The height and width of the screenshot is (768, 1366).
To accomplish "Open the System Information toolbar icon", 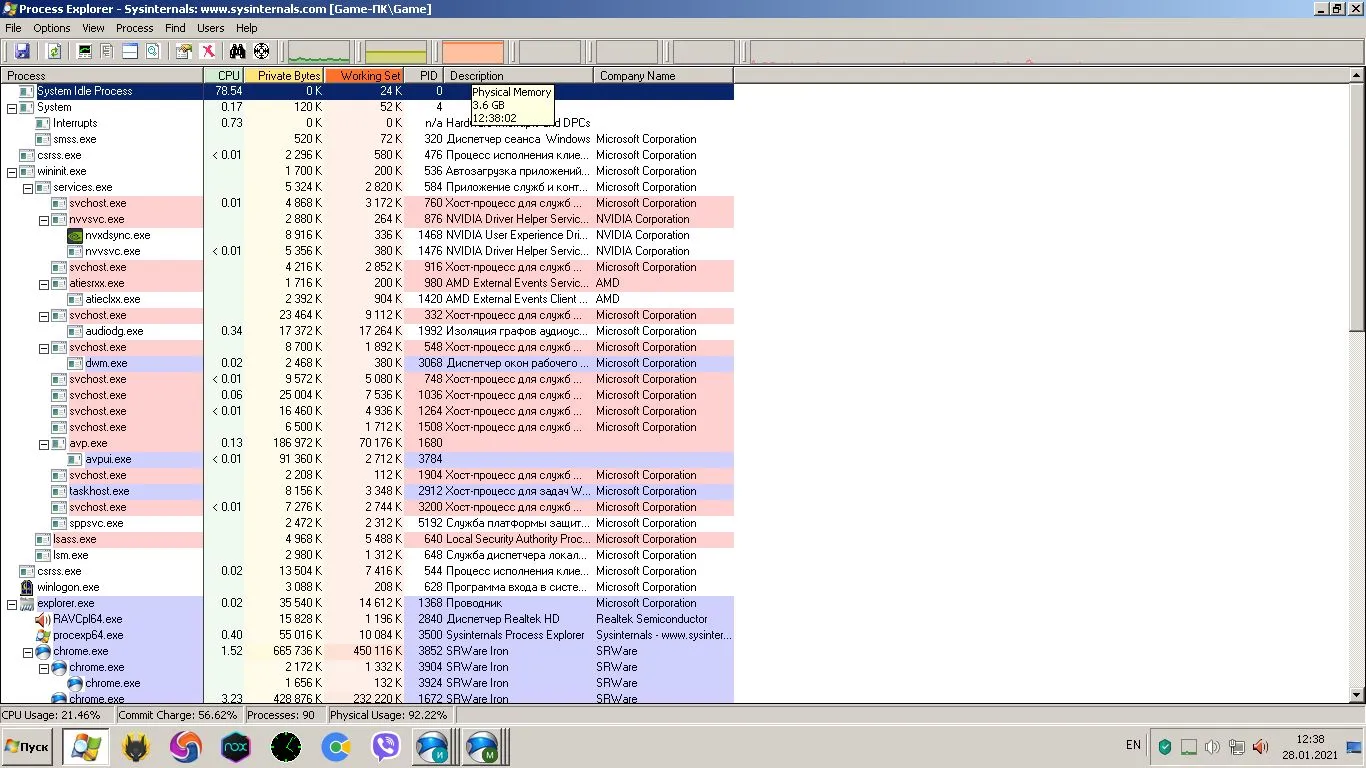I will (x=85, y=51).
